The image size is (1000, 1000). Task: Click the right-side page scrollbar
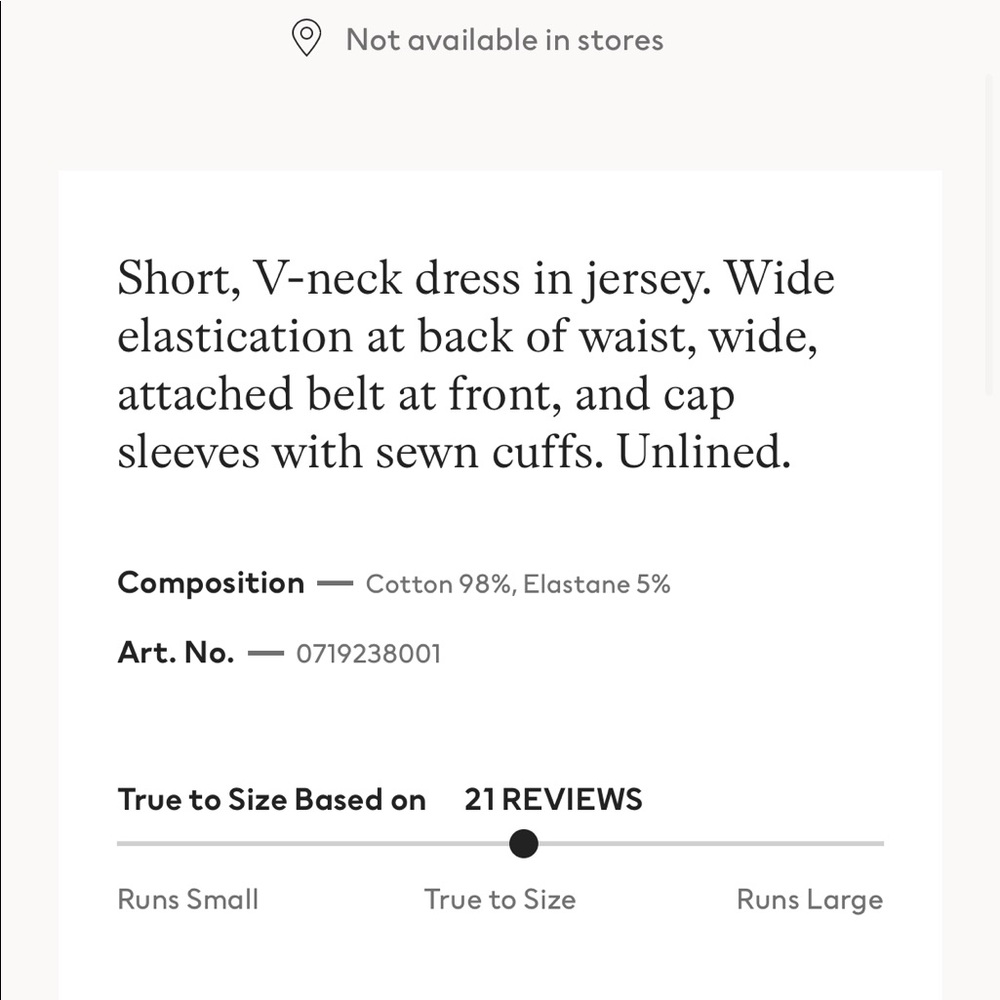pyautogui.click(x=992, y=236)
